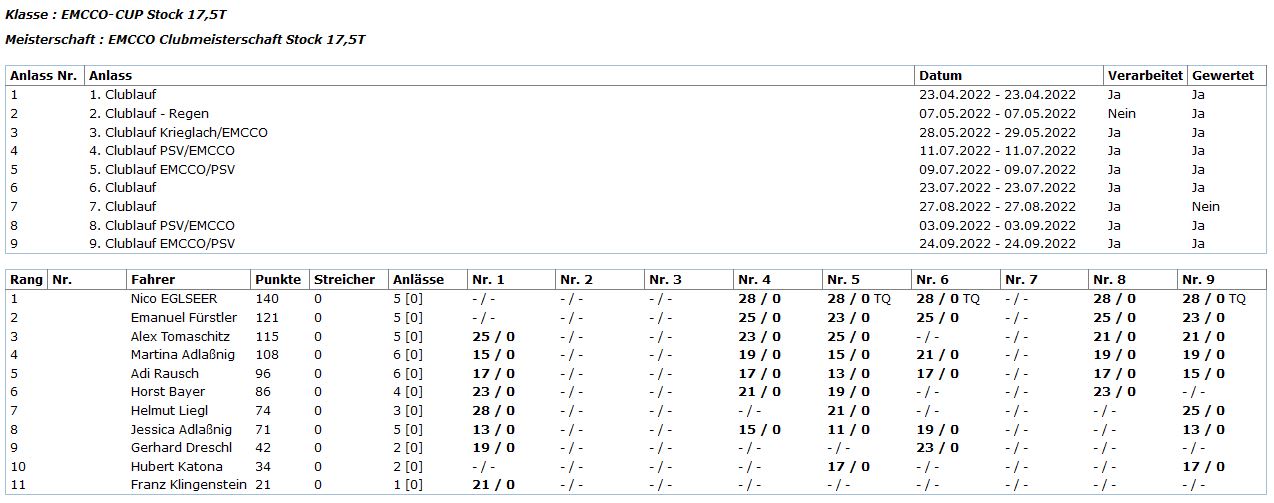Click date 24.09.2022 - 24.09.2022
The height and width of the screenshot is (503, 1274).
[997, 243]
